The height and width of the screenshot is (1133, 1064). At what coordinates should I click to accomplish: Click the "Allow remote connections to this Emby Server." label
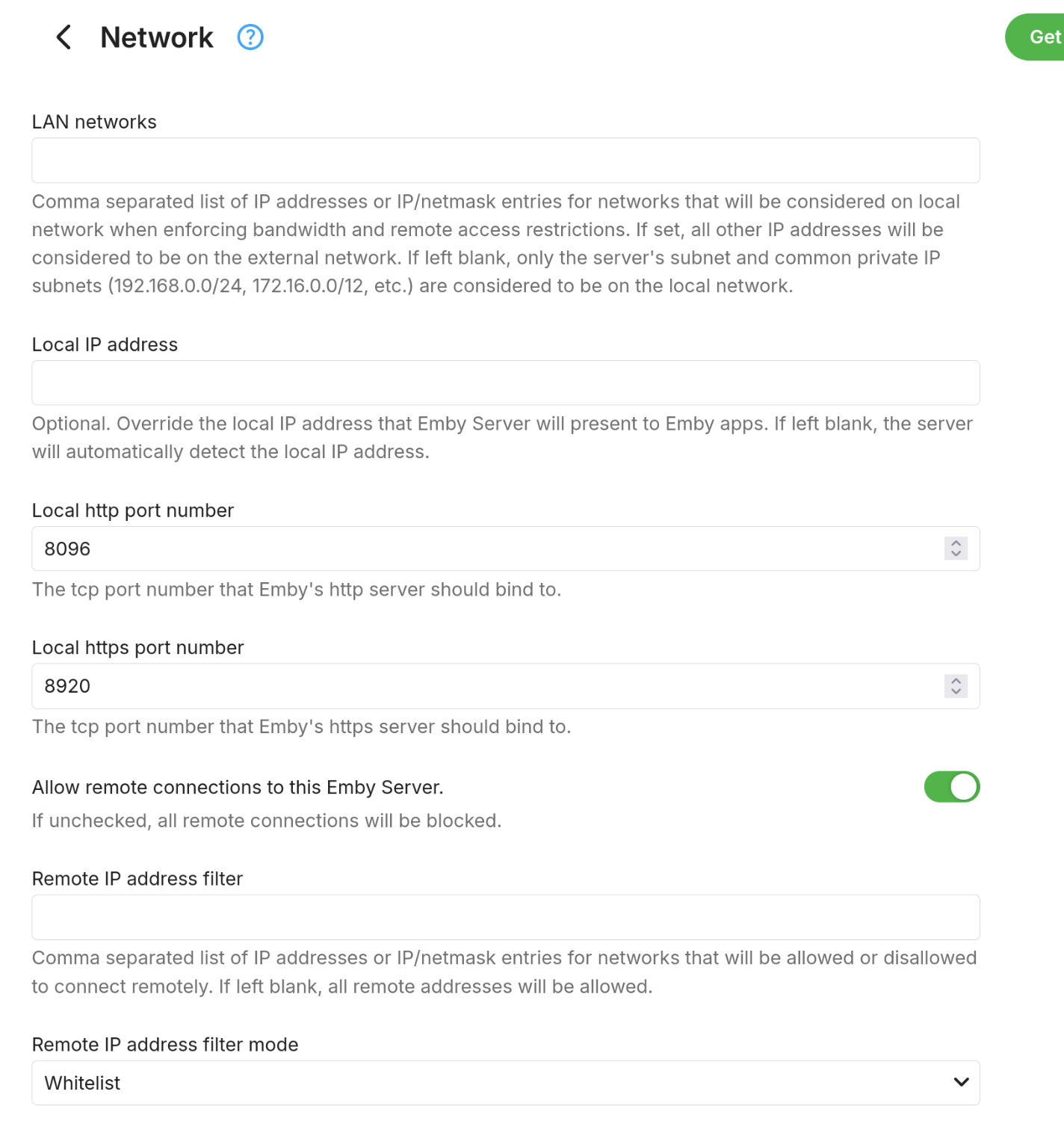238,787
